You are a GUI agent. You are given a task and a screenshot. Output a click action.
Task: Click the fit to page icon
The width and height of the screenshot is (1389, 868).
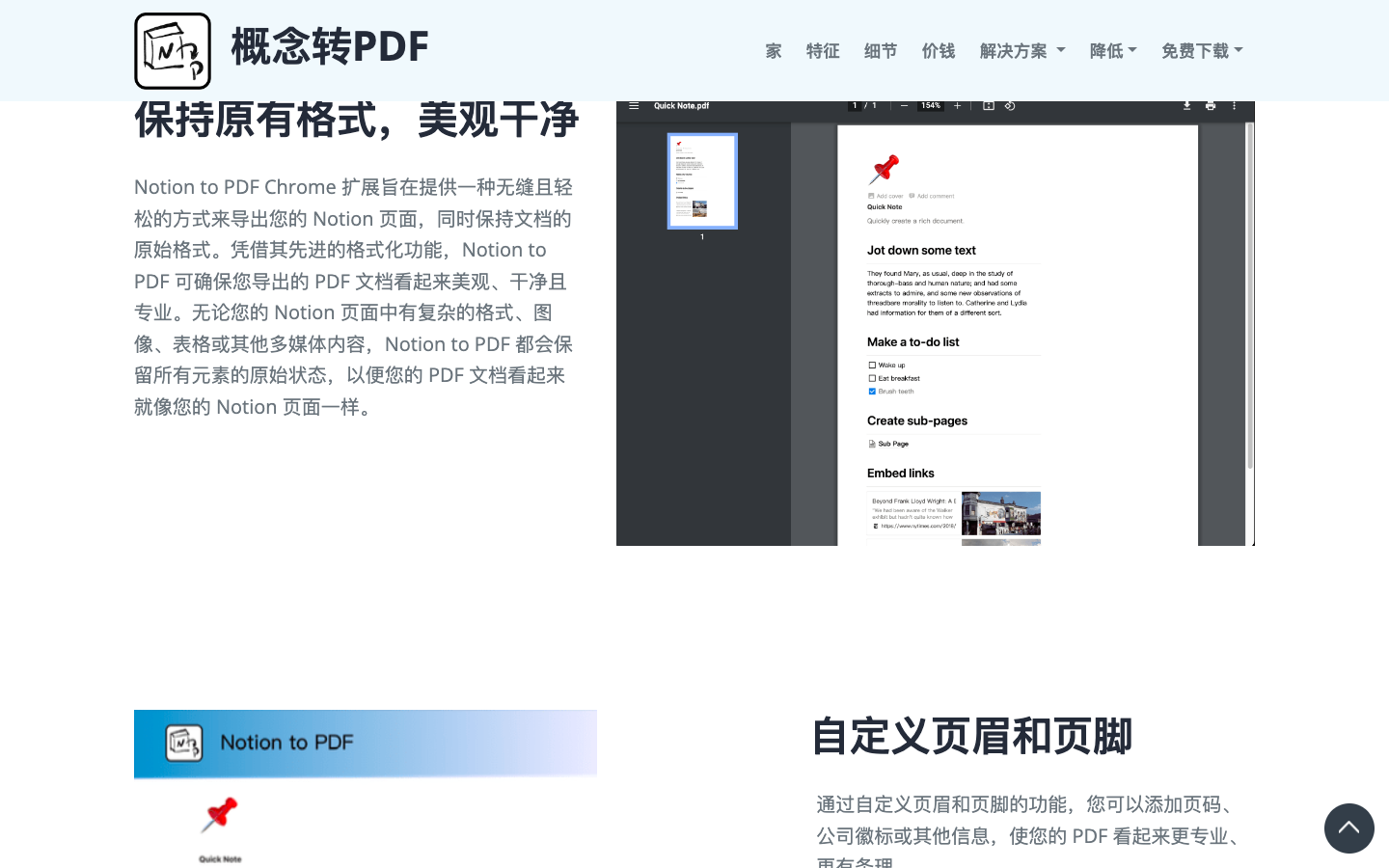click(x=989, y=106)
